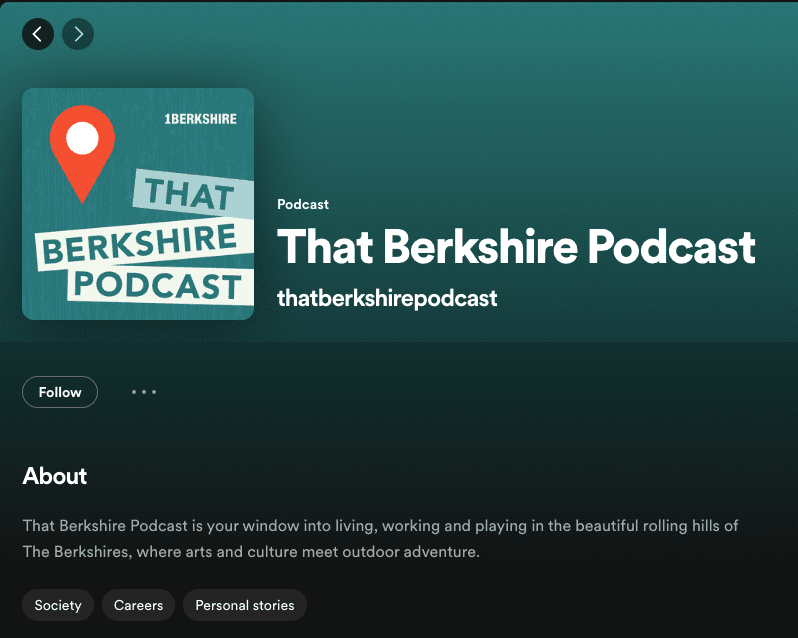This screenshot has width=798, height=638.
Task: Select the Society category tag
Action: click(58, 605)
